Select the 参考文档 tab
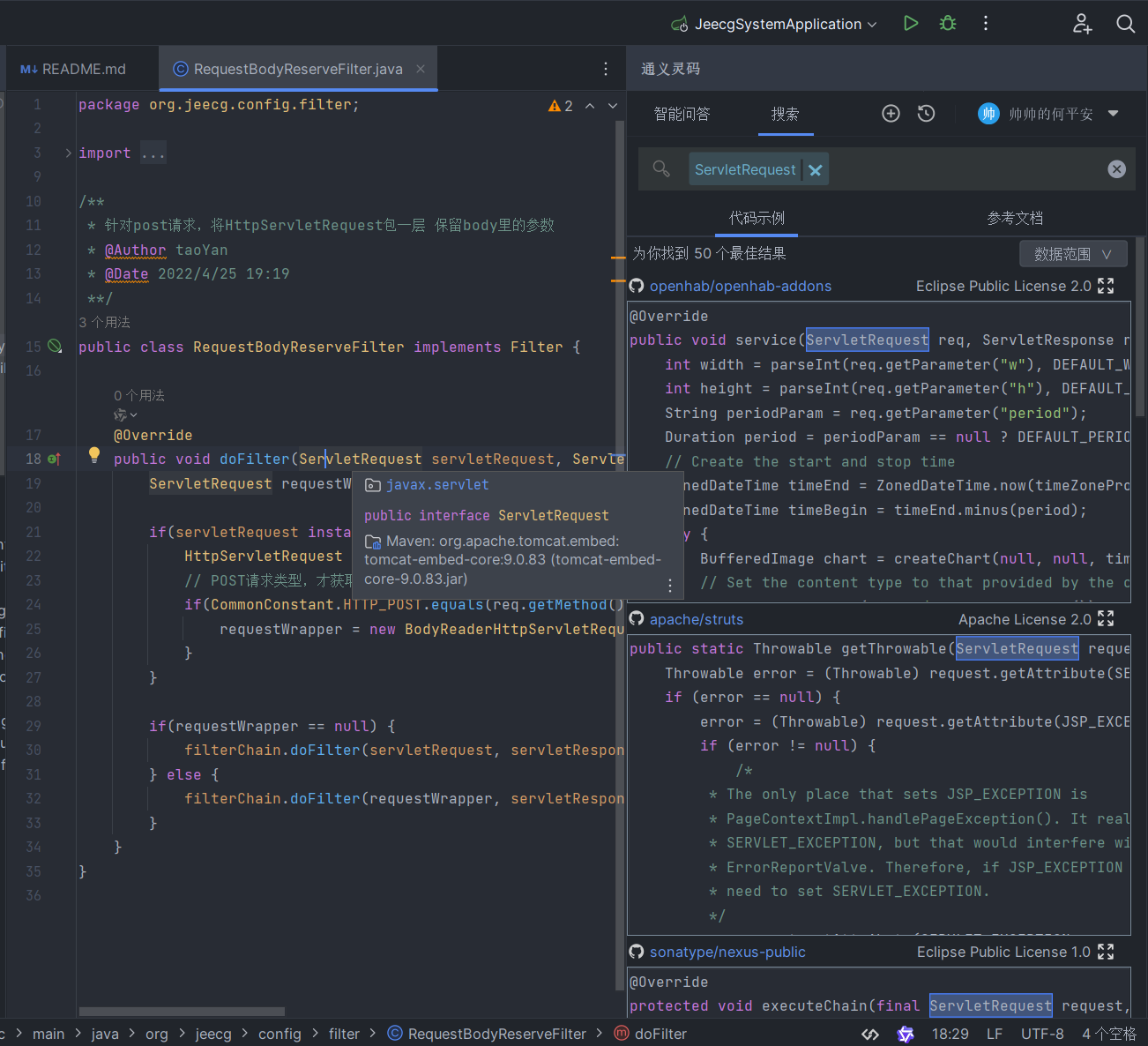 click(x=1014, y=218)
